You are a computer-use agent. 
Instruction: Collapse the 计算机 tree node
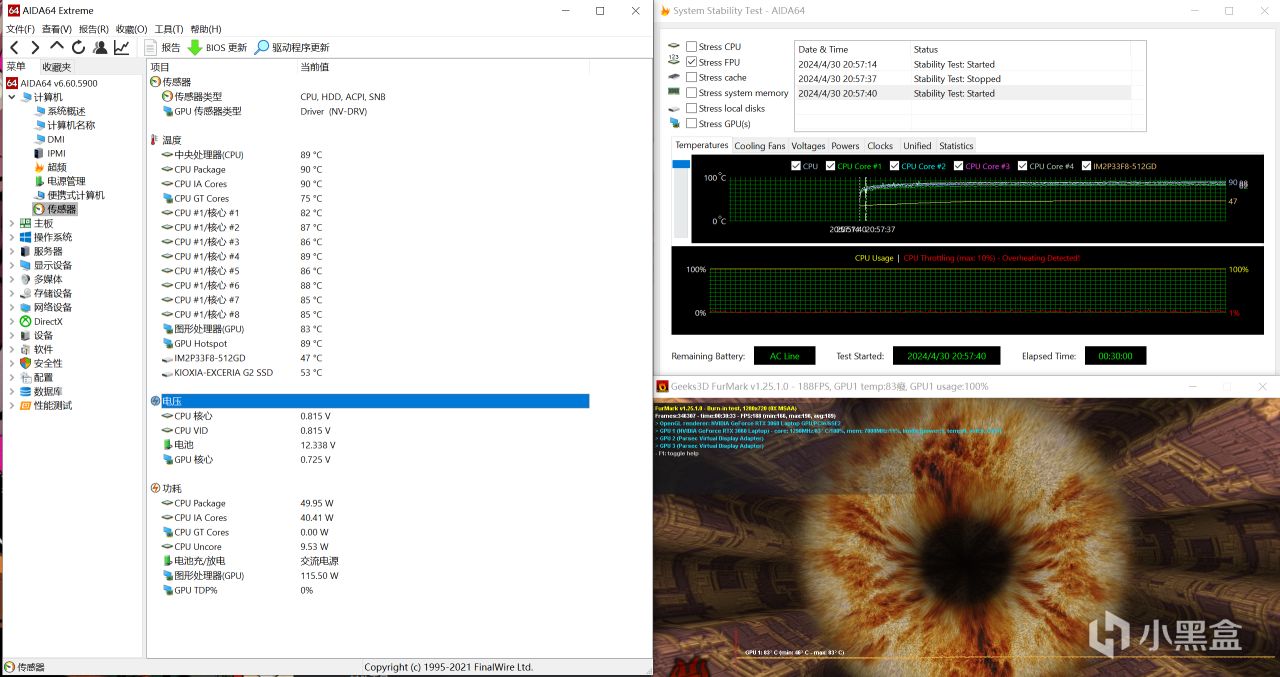tap(12, 97)
